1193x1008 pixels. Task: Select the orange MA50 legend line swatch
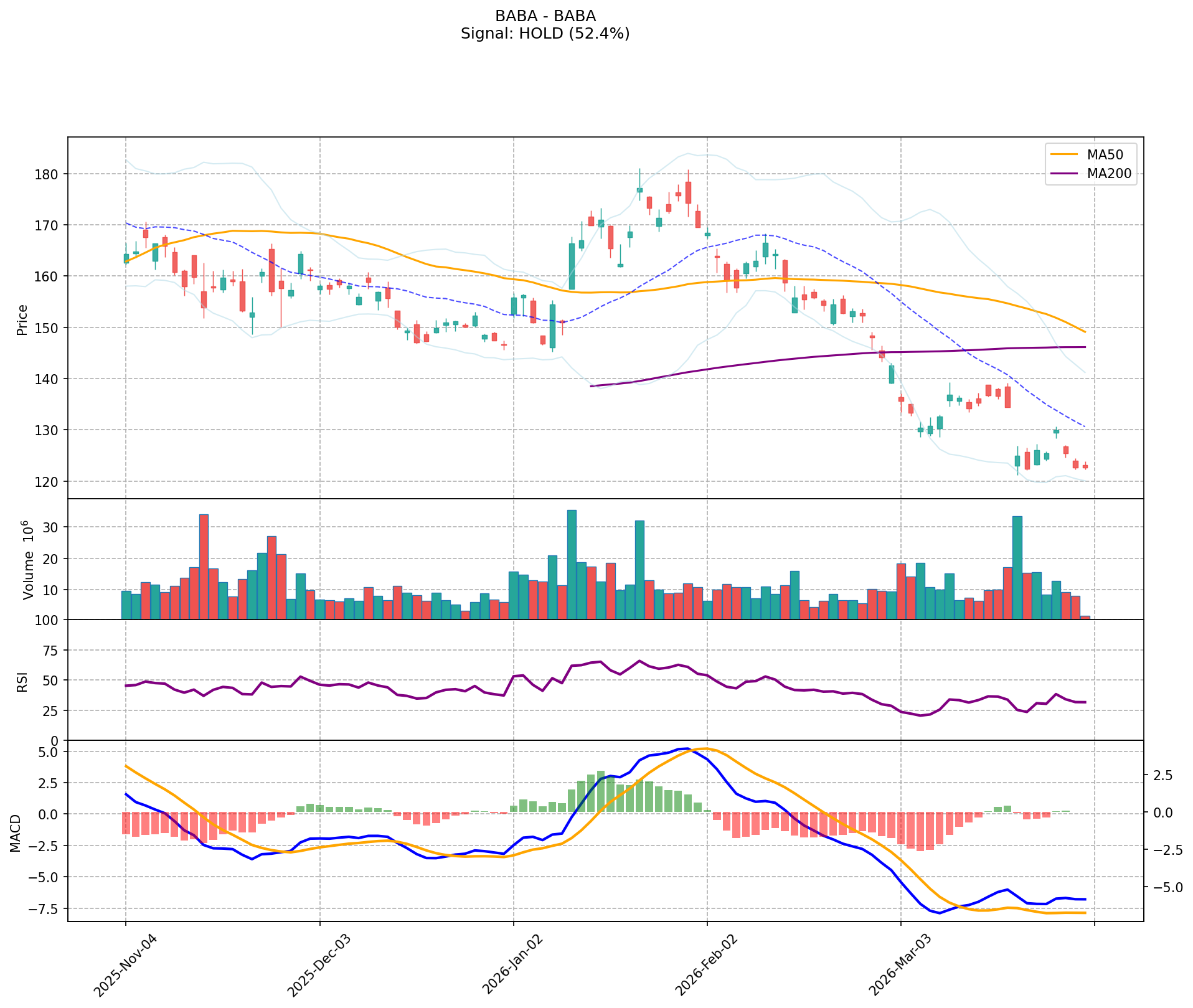pyautogui.click(x=1064, y=153)
